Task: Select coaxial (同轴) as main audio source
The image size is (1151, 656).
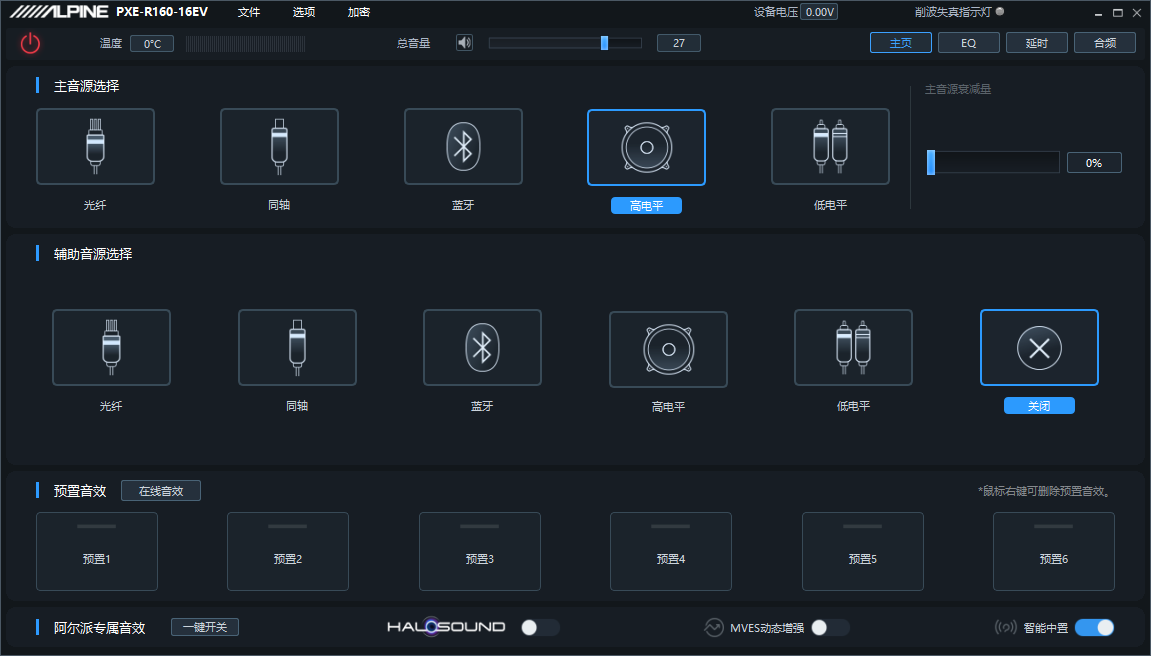Action: pyautogui.click(x=279, y=147)
